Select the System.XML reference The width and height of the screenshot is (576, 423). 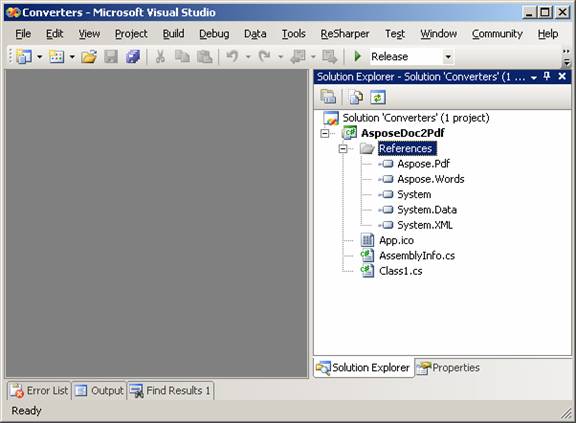(425, 225)
